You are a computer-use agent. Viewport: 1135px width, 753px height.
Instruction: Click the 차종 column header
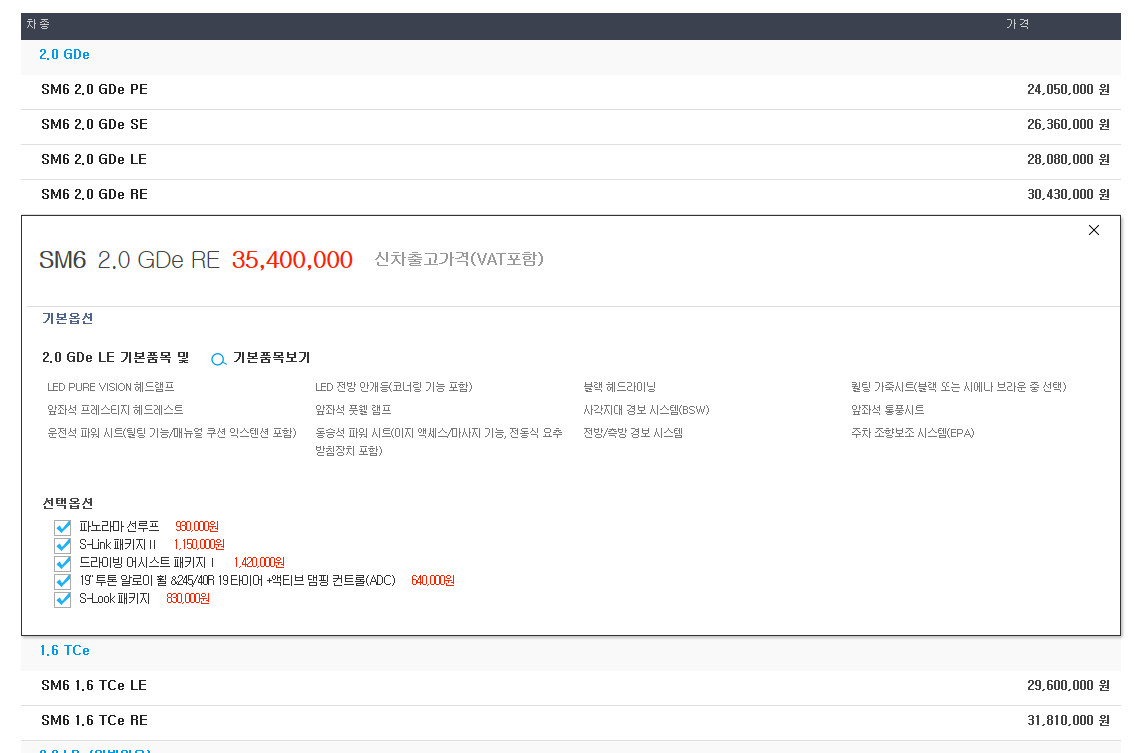tap(38, 24)
